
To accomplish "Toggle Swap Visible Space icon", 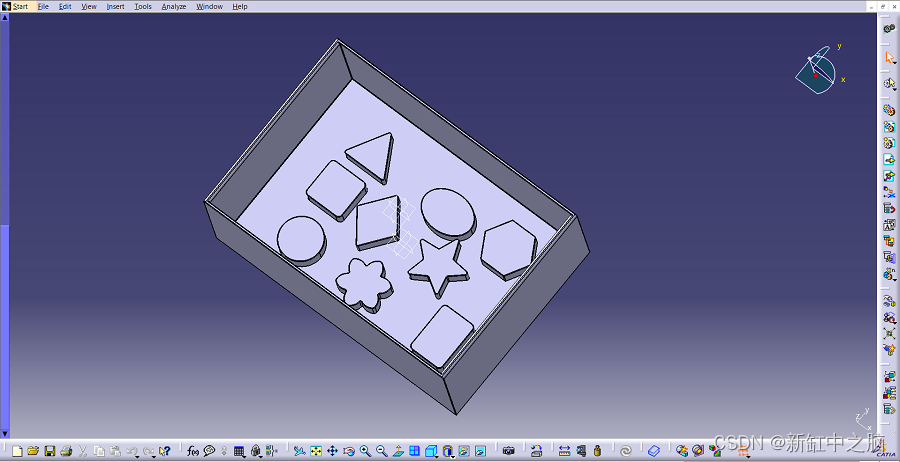I will click(480, 451).
